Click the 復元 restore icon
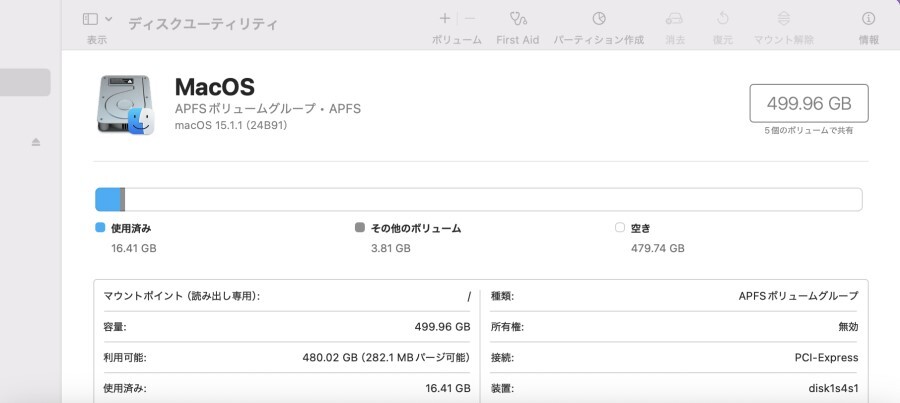This screenshot has height=403, width=900. tap(722, 18)
